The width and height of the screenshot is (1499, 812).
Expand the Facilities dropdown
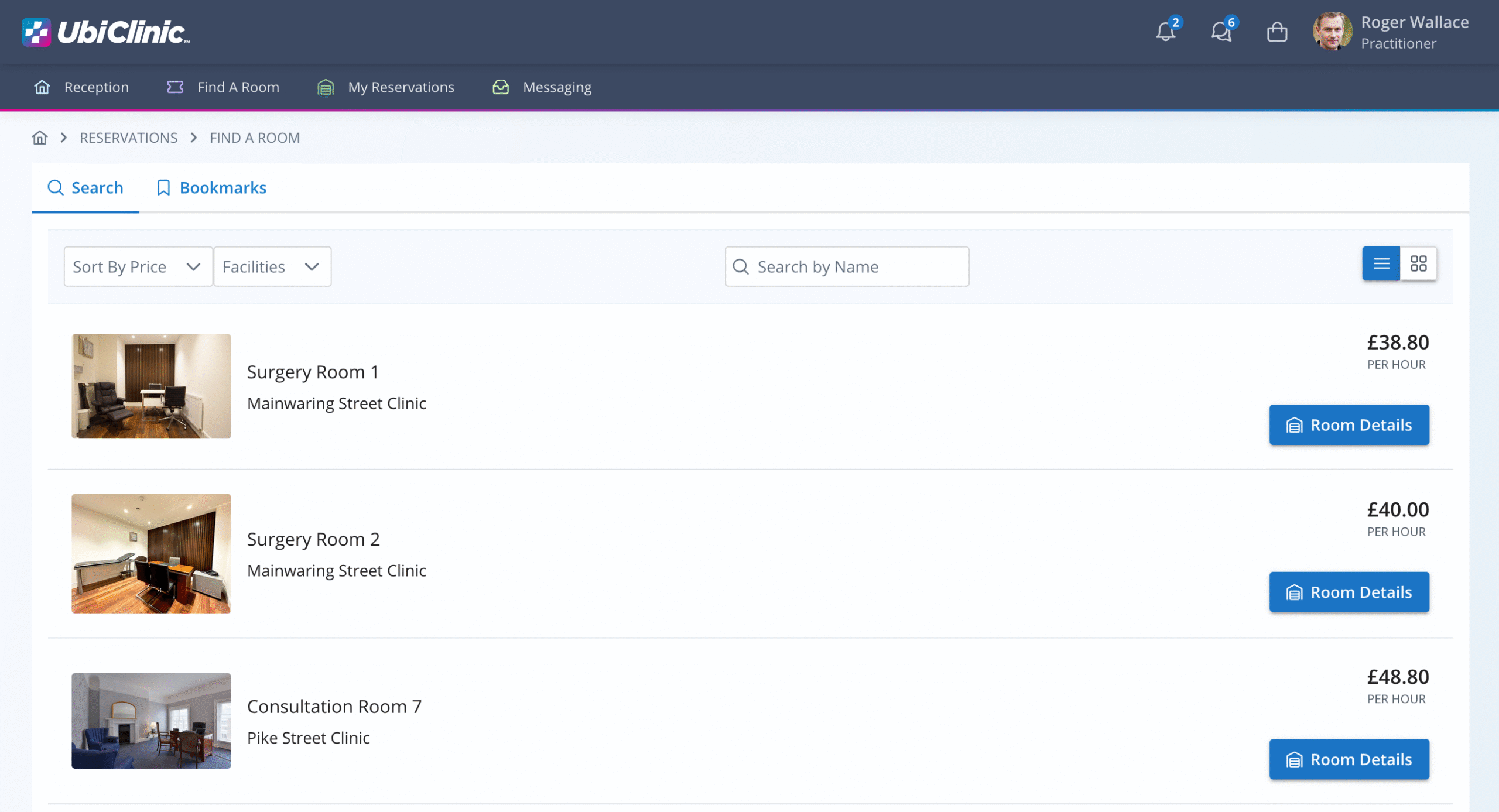tap(272, 266)
